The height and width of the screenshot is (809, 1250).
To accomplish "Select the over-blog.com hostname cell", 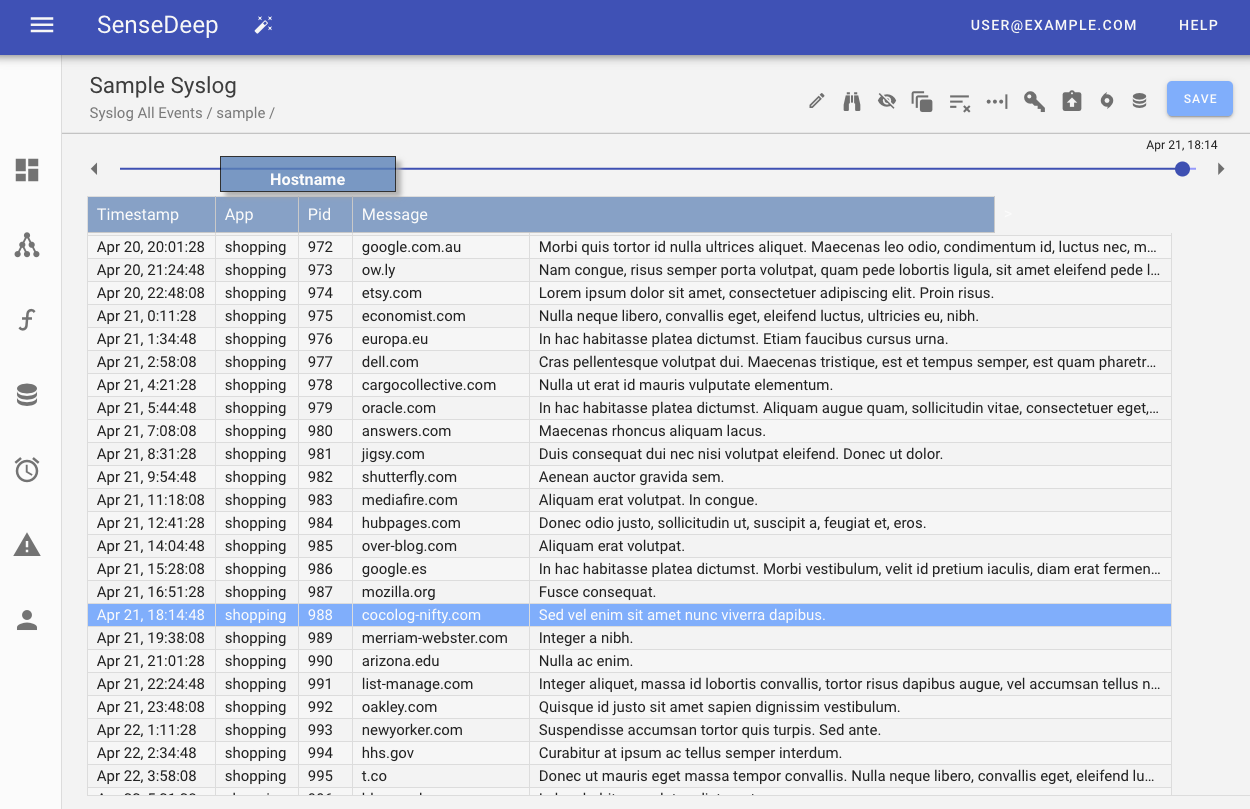I will click(441, 546).
